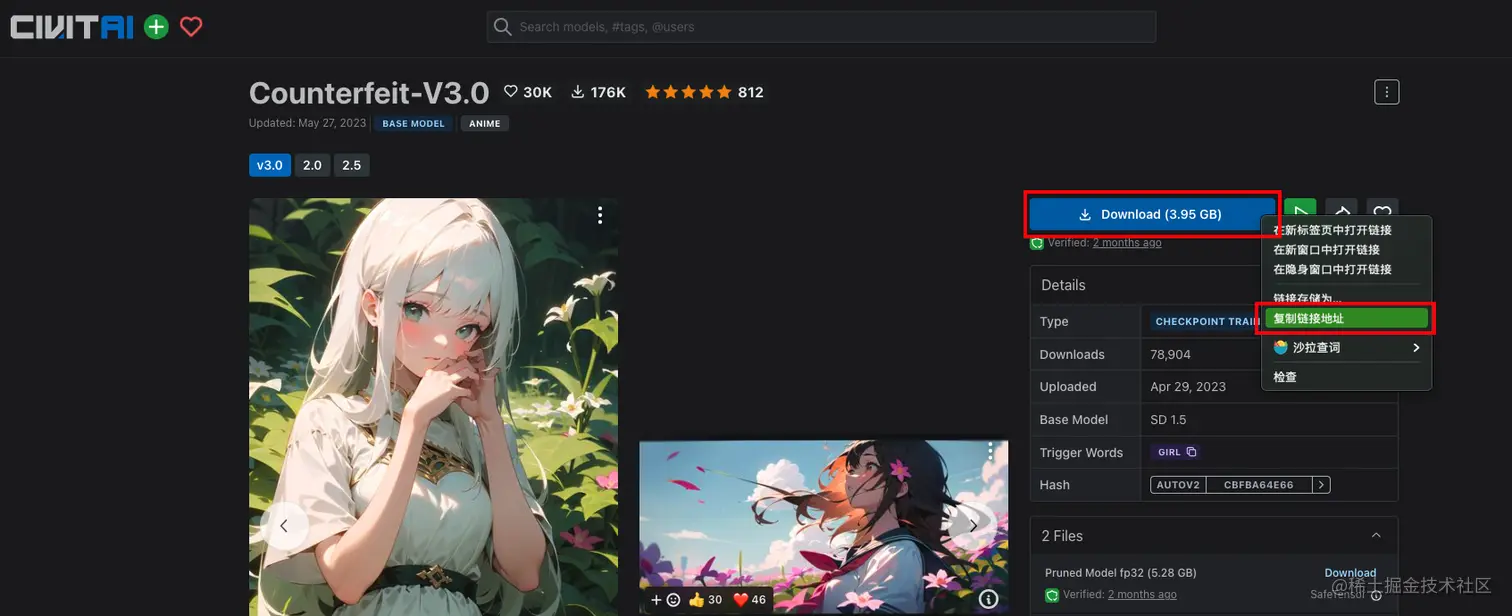Click the CHECKPOINT TRAINED type badge

pos(1207,322)
